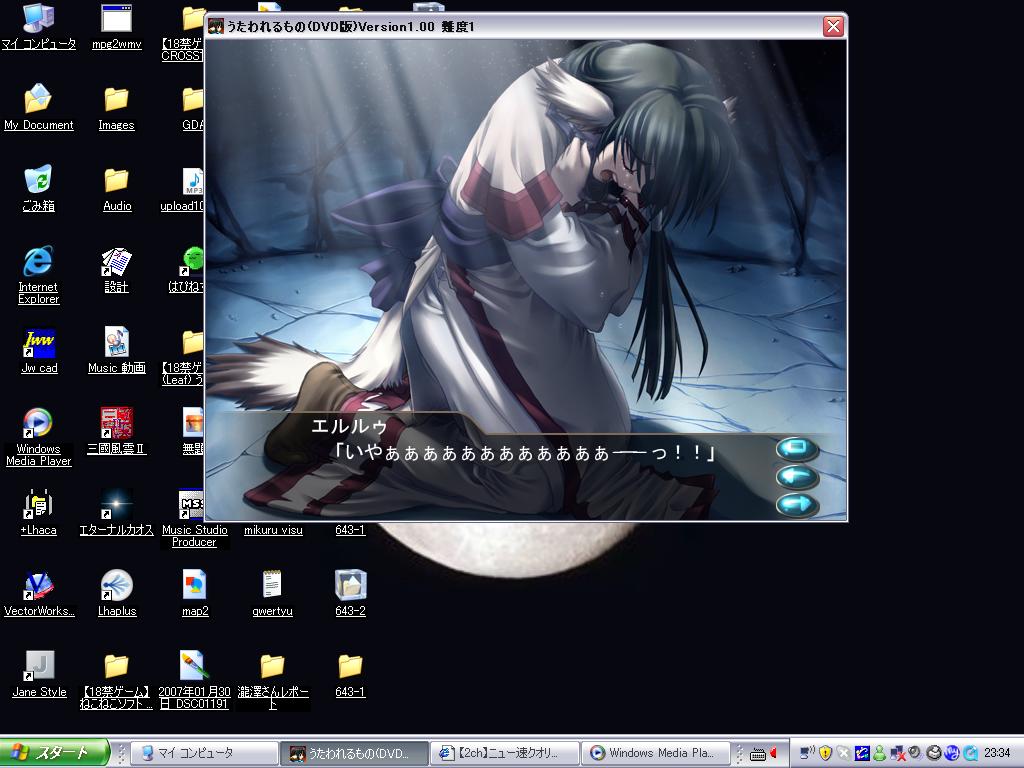Select the 三國風雲 II icon
This screenshot has height=768, width=1024.
pos(116,431)
